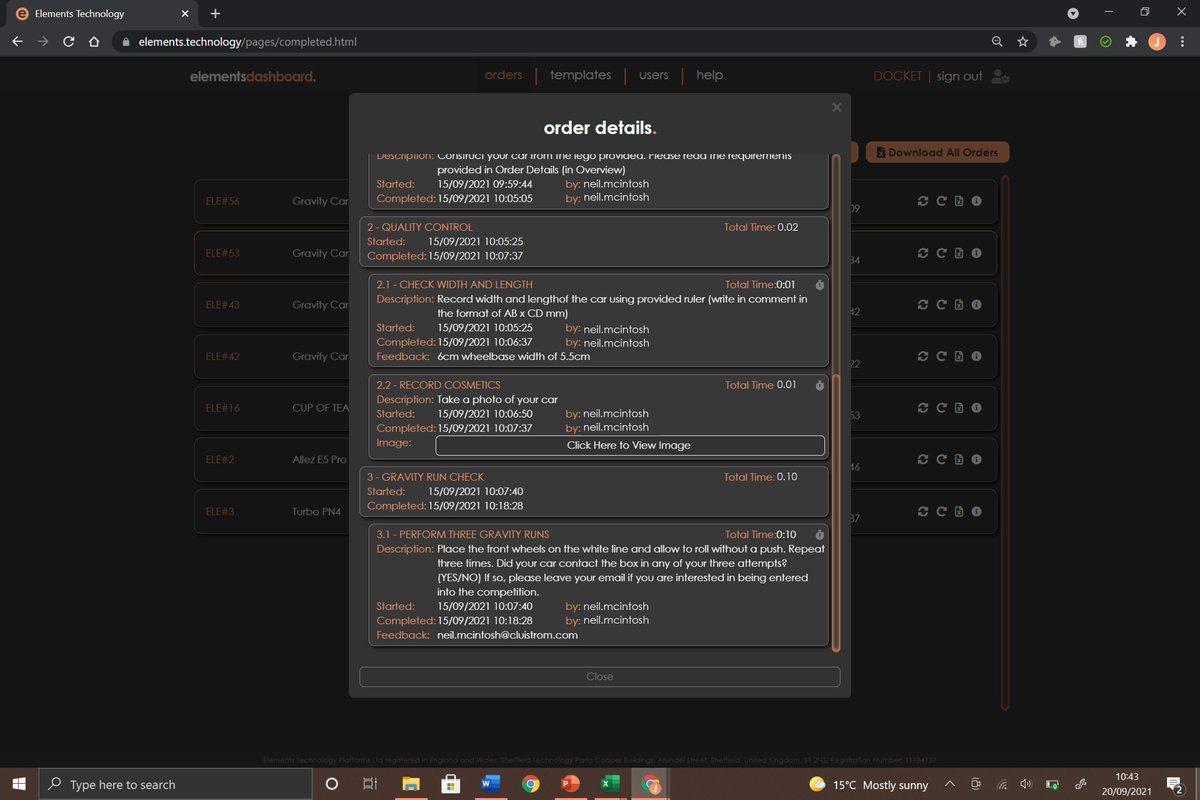
Task: Click stopwatch icon on 2.2 Record Cosmetics
Action: click(819, 385)
